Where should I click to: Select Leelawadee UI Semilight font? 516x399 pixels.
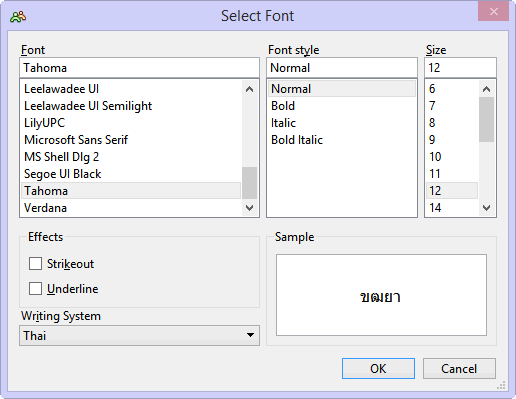[131, 106]
